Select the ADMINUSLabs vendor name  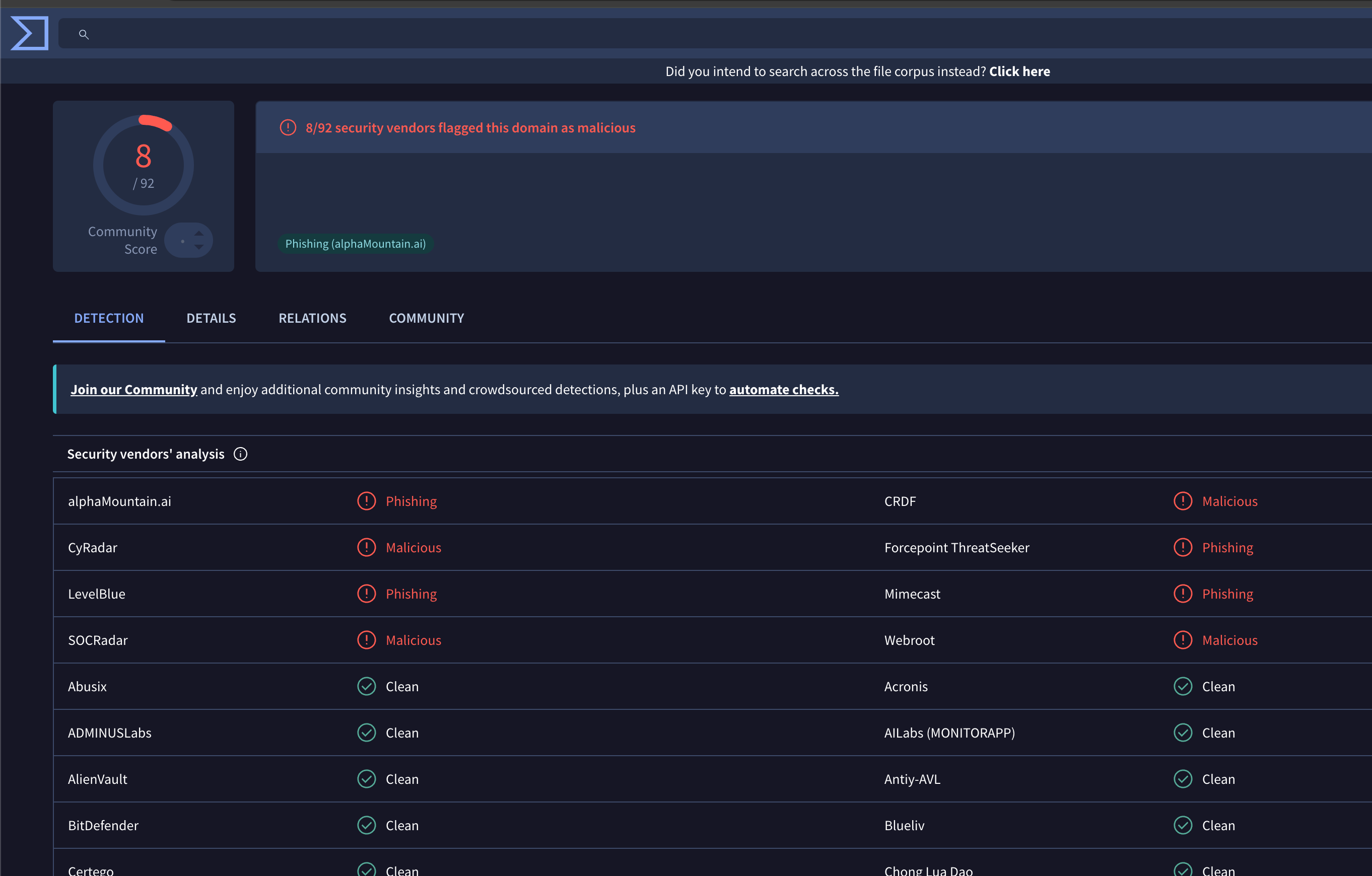[110, 733]
